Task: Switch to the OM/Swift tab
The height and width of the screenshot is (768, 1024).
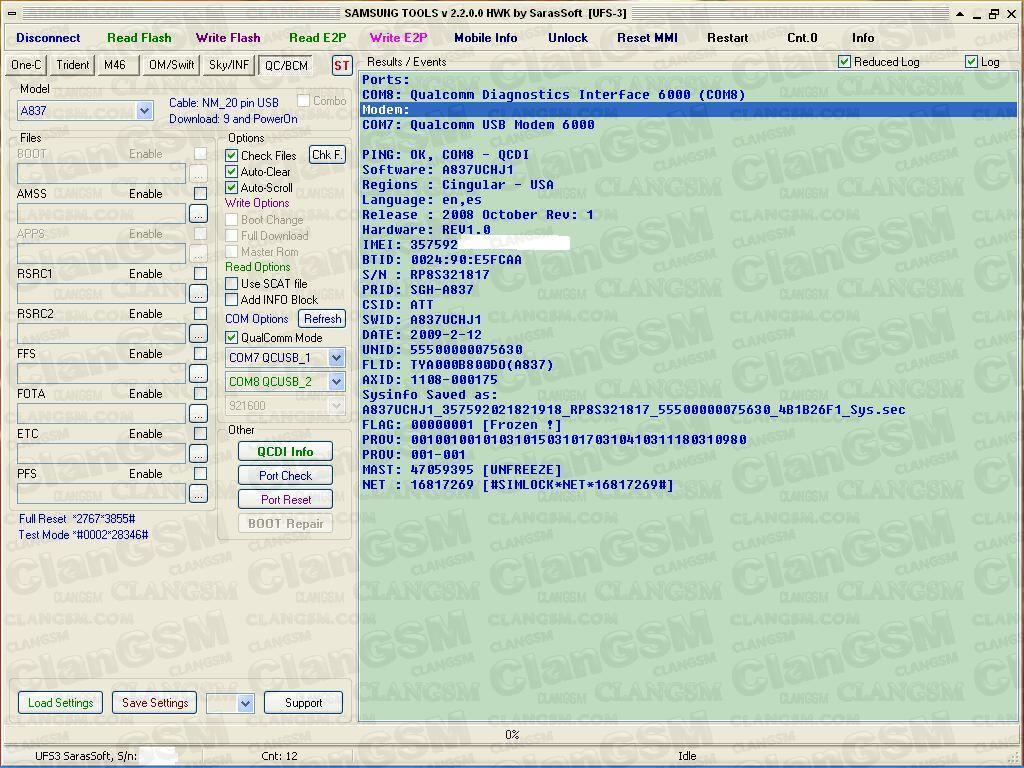Action: (x=171, y=65)
